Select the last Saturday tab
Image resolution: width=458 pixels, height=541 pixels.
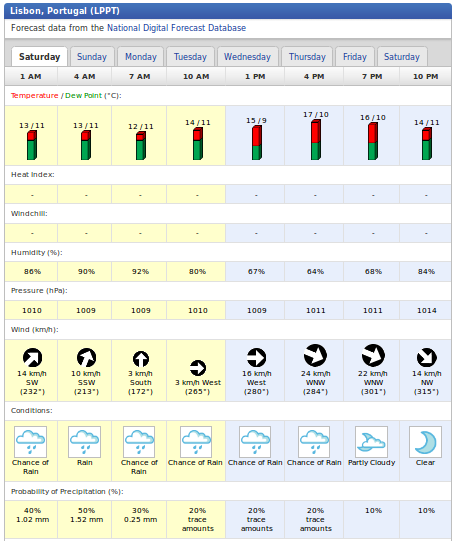[402, 57]
